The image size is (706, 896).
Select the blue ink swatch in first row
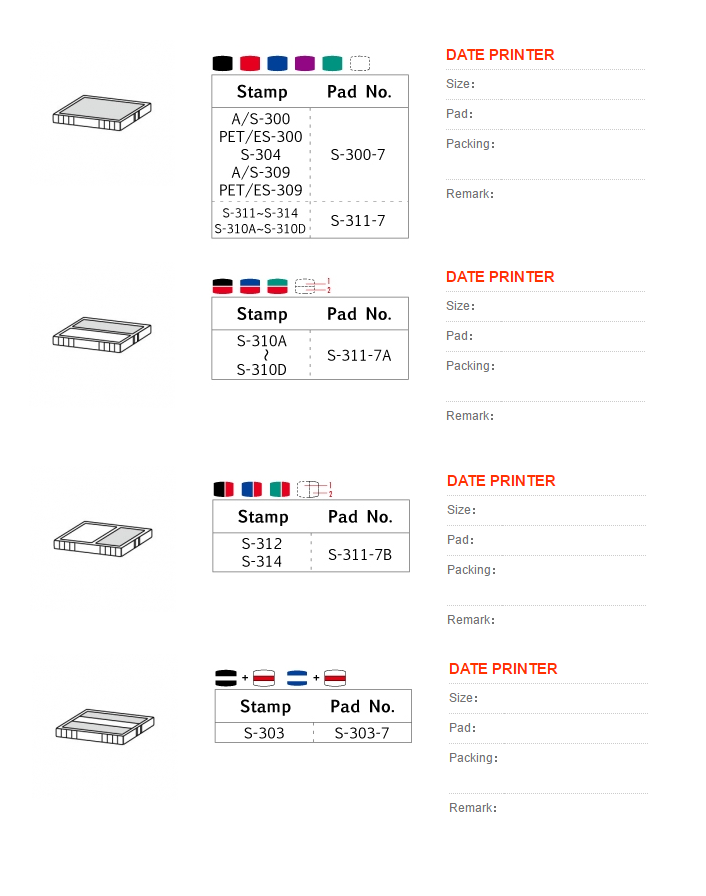277,63
